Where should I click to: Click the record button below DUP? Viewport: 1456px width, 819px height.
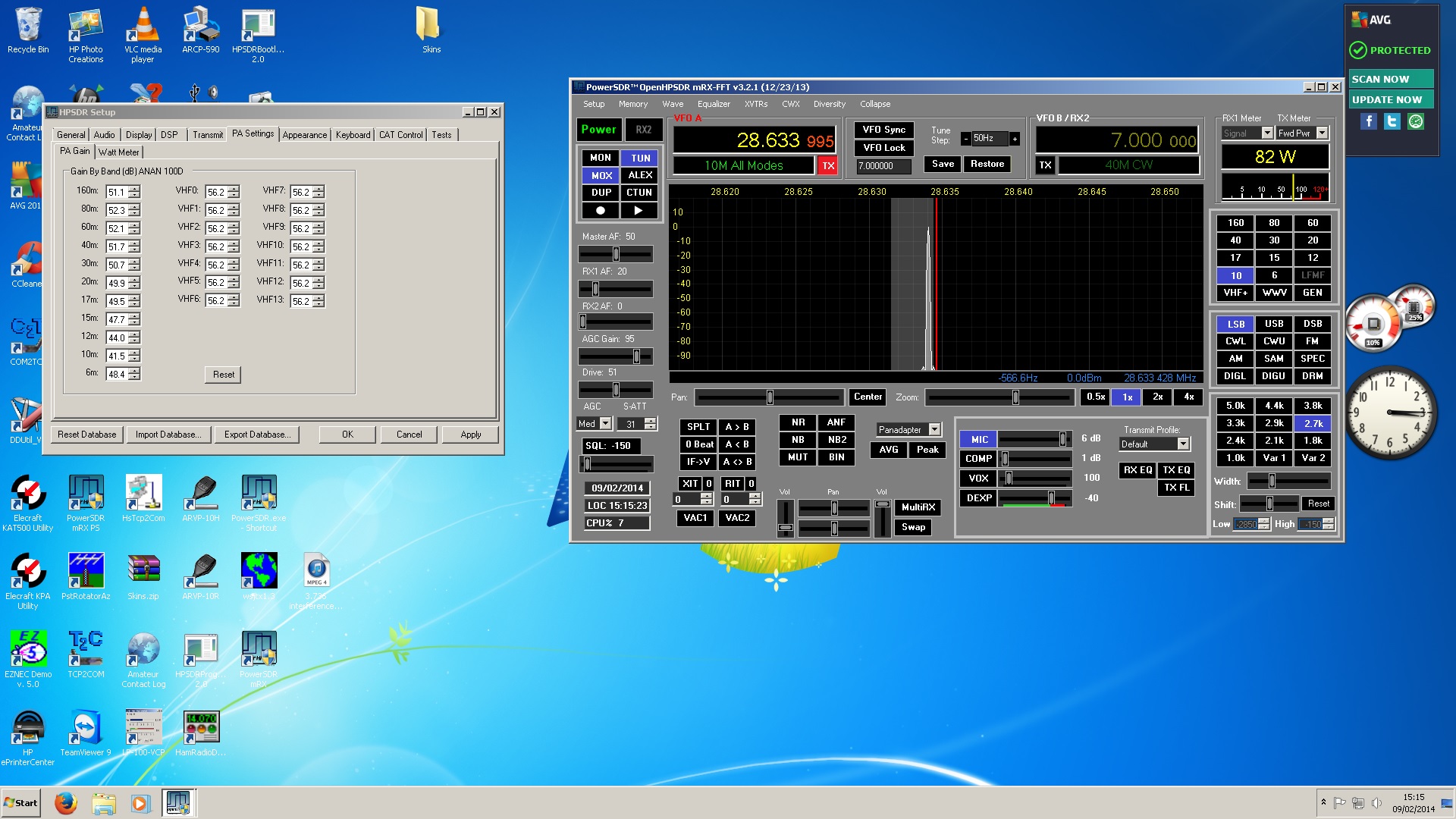click(601, 210)
